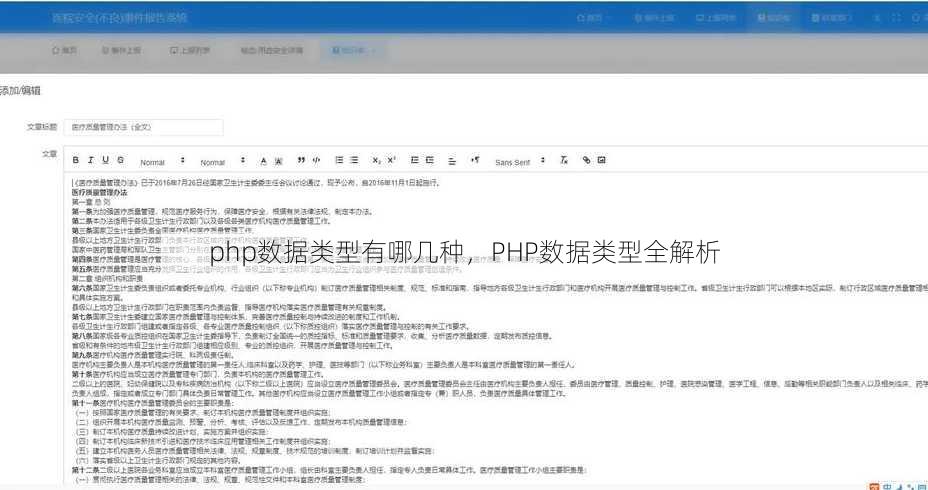The image size is (928, 490).
Task: Click the paragraph starting with 第七条
Action: coord(236,317)
